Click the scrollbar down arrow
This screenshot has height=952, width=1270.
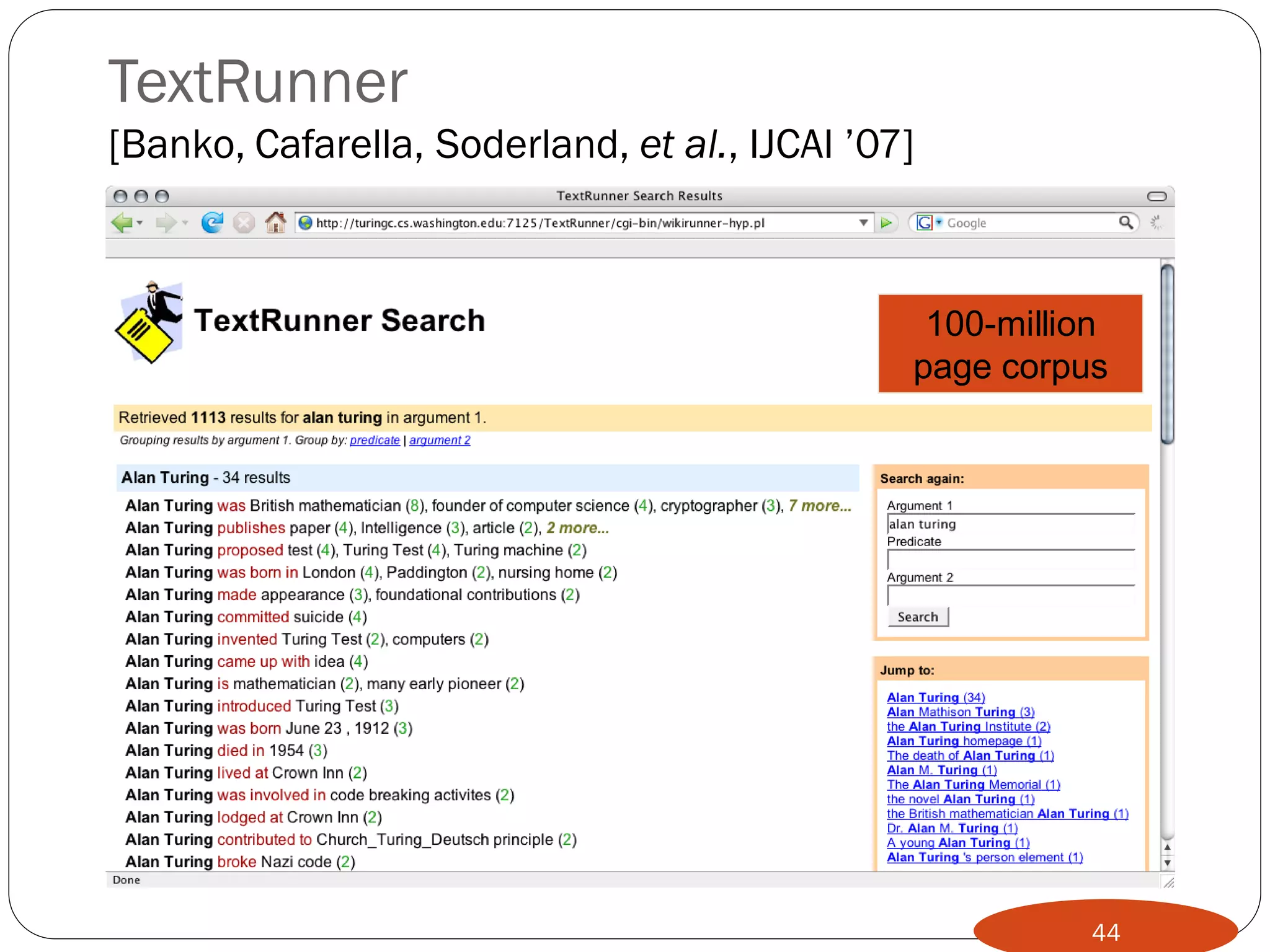click(1168, 862)
